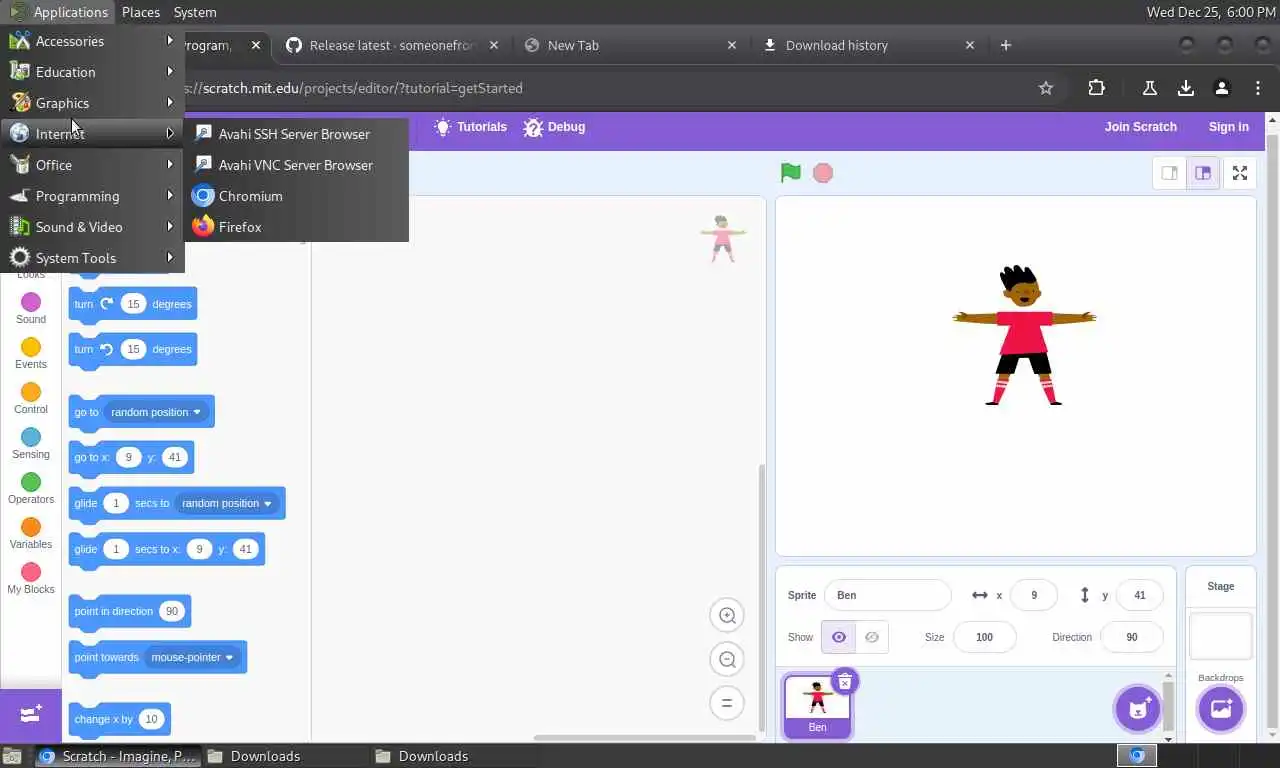
Task: Click the workspace horizontal scrollbar
Action: coord(644,738)
